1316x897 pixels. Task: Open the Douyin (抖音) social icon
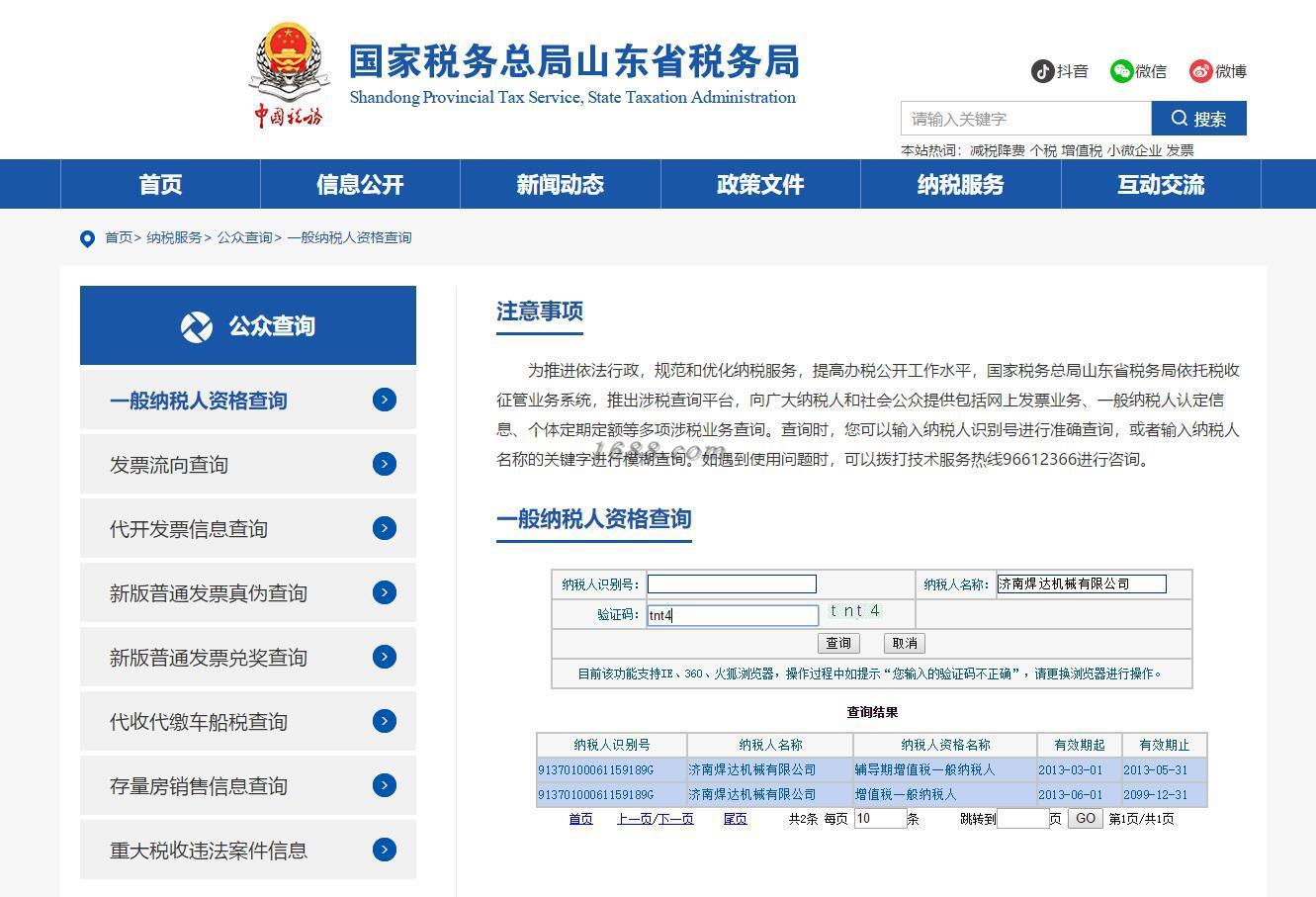coord(1042,71)
